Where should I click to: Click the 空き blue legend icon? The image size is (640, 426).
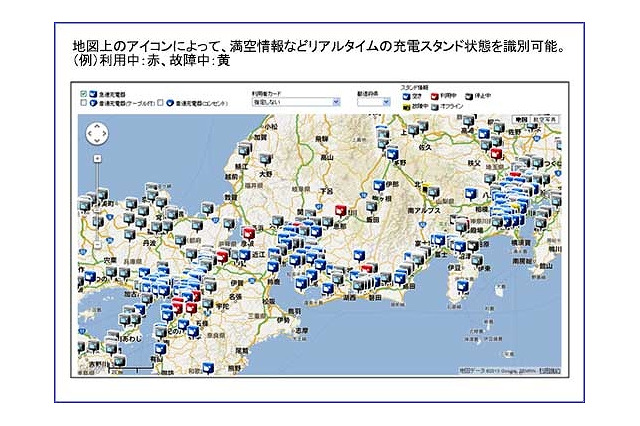[x=406, y=96]
